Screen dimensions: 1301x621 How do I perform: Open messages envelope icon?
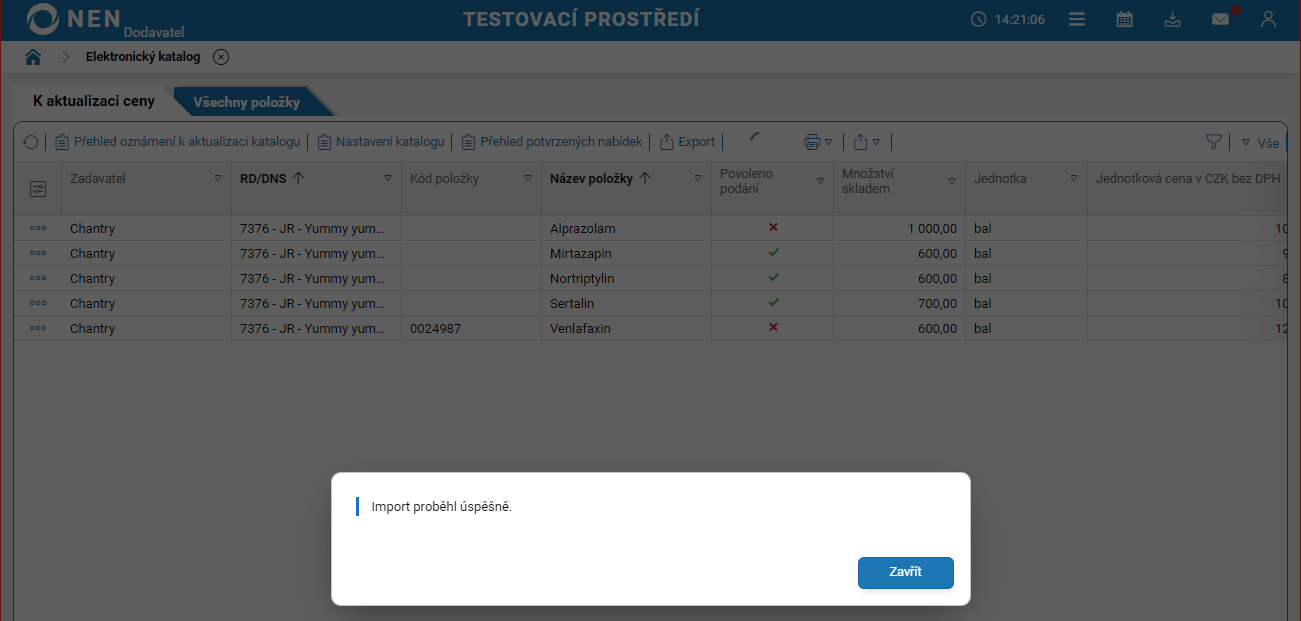point(1220,19)
